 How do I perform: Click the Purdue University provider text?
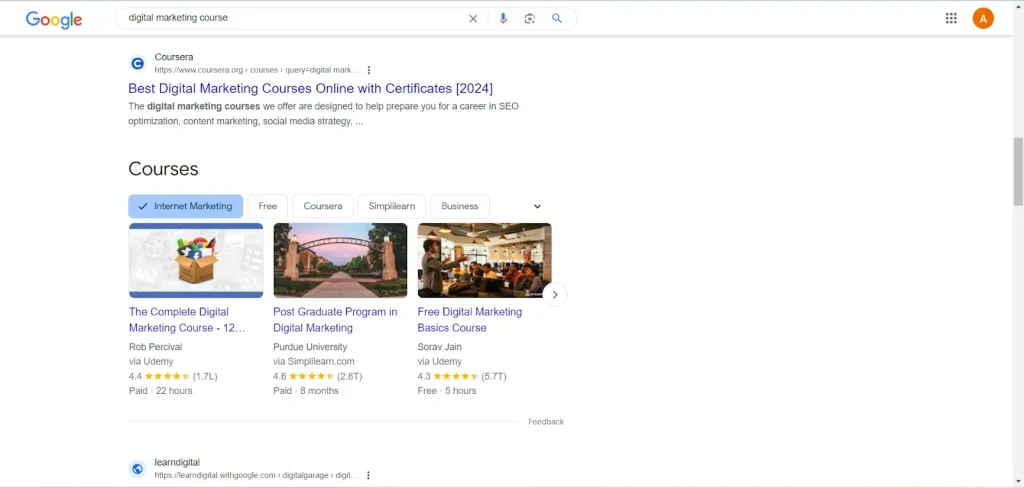(x=310, y=347)
